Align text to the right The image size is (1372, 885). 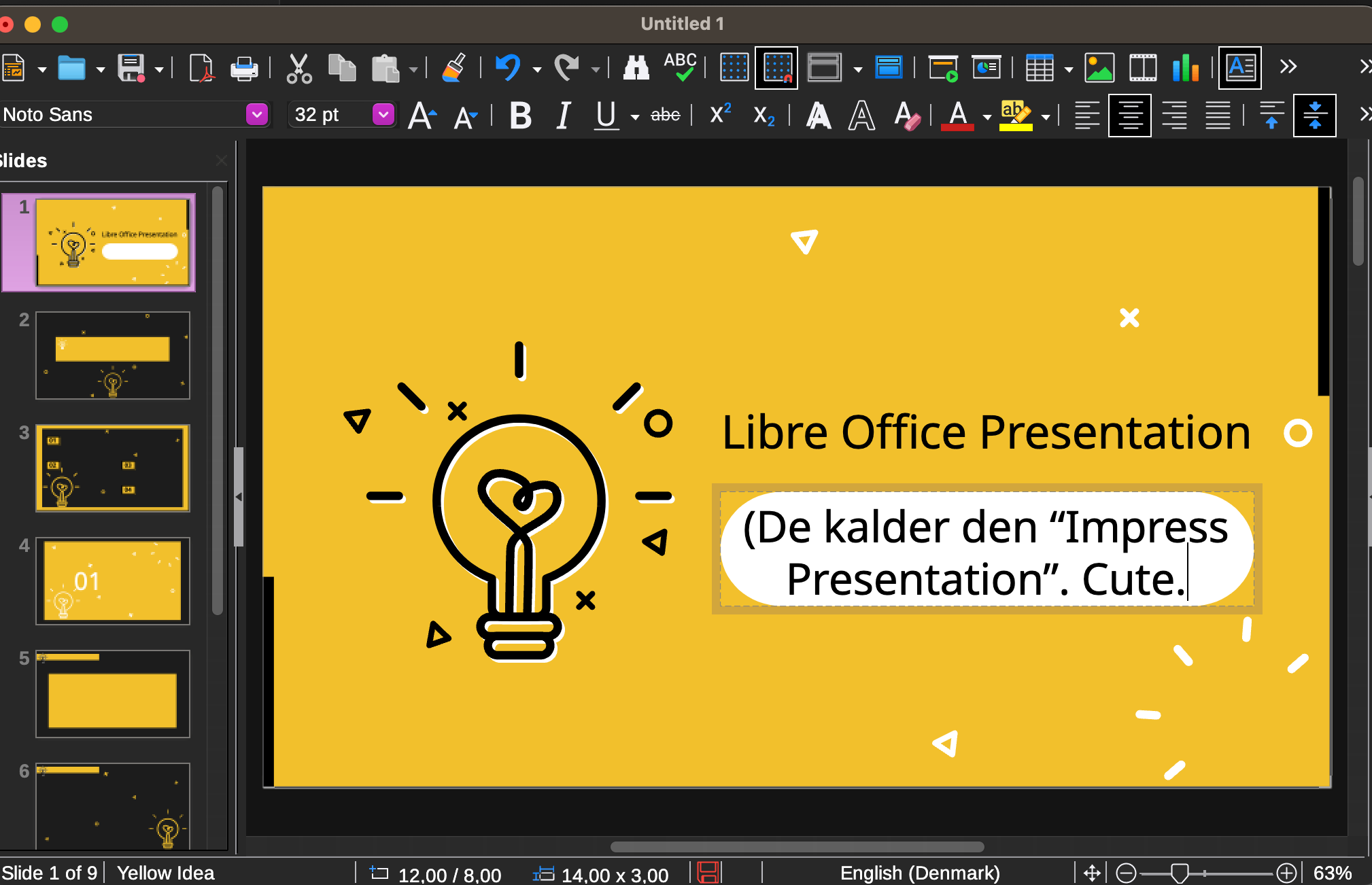click(x=1174, y=116)
